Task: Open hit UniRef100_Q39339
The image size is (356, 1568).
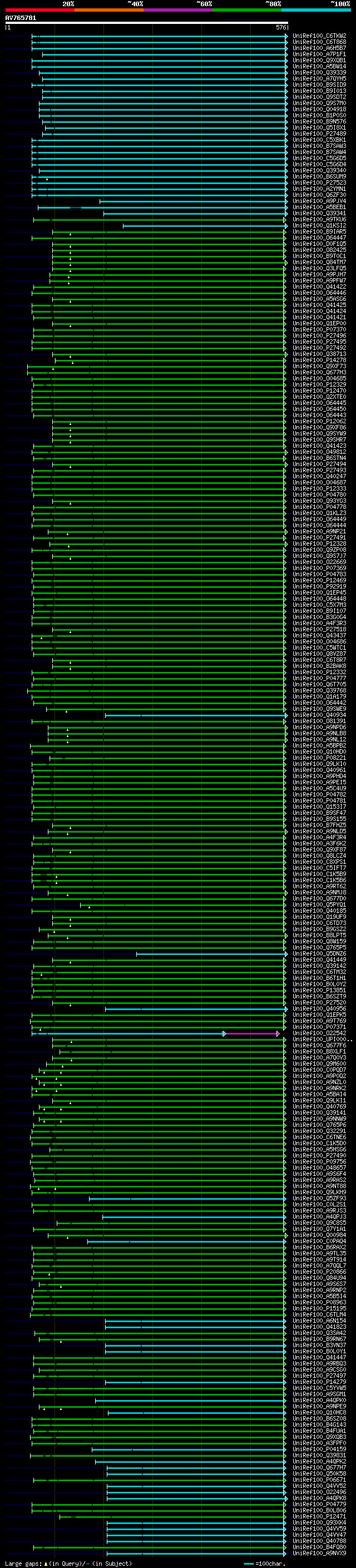Action: point(319,72)
